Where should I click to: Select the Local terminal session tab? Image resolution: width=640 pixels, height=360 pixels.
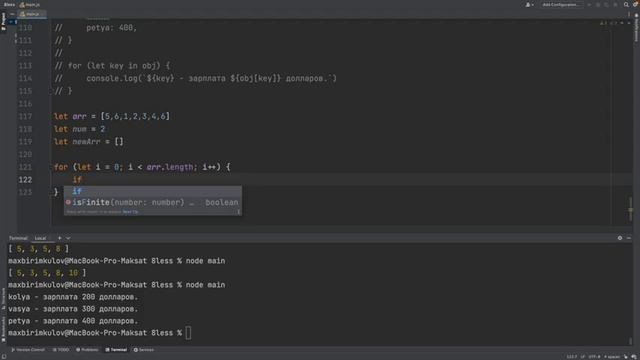40,238
